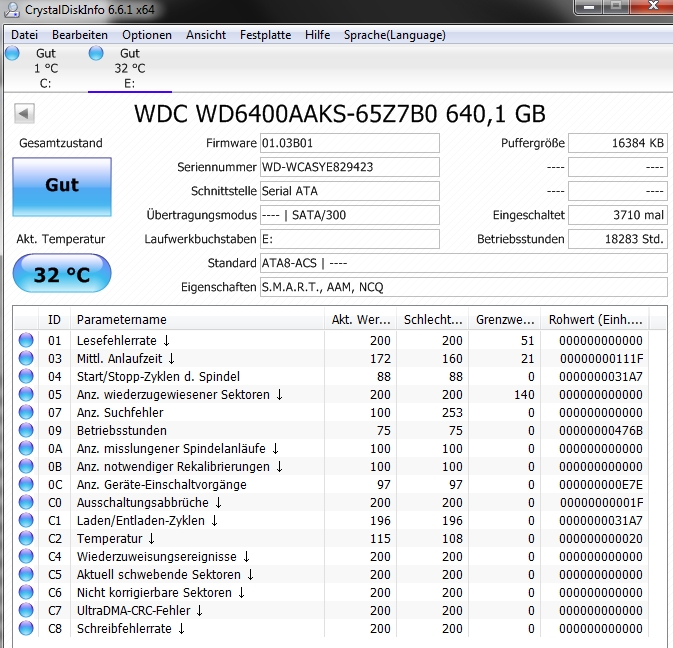Screen dimensions: 673x648
Task: Click status icon of row 04 Start/Stopp-Zyklen
Action: [26, 376]
